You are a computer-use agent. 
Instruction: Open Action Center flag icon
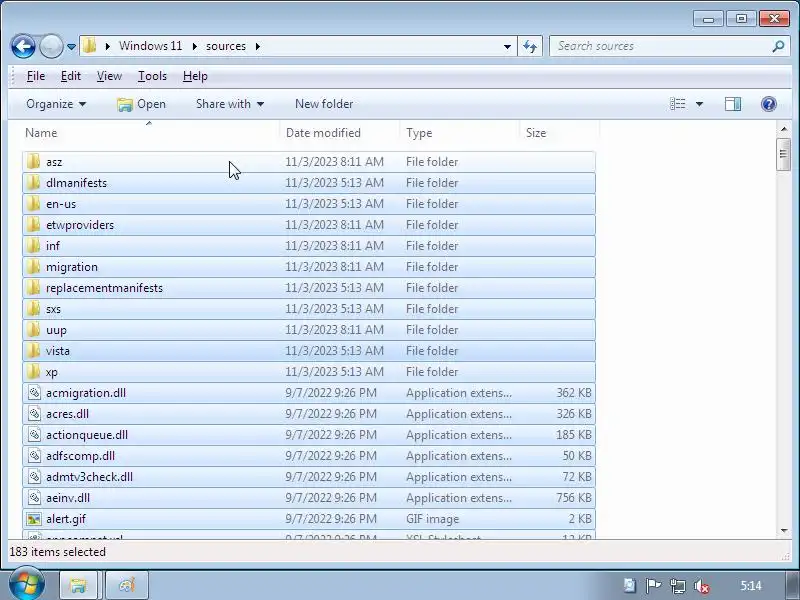coord(653,586)
